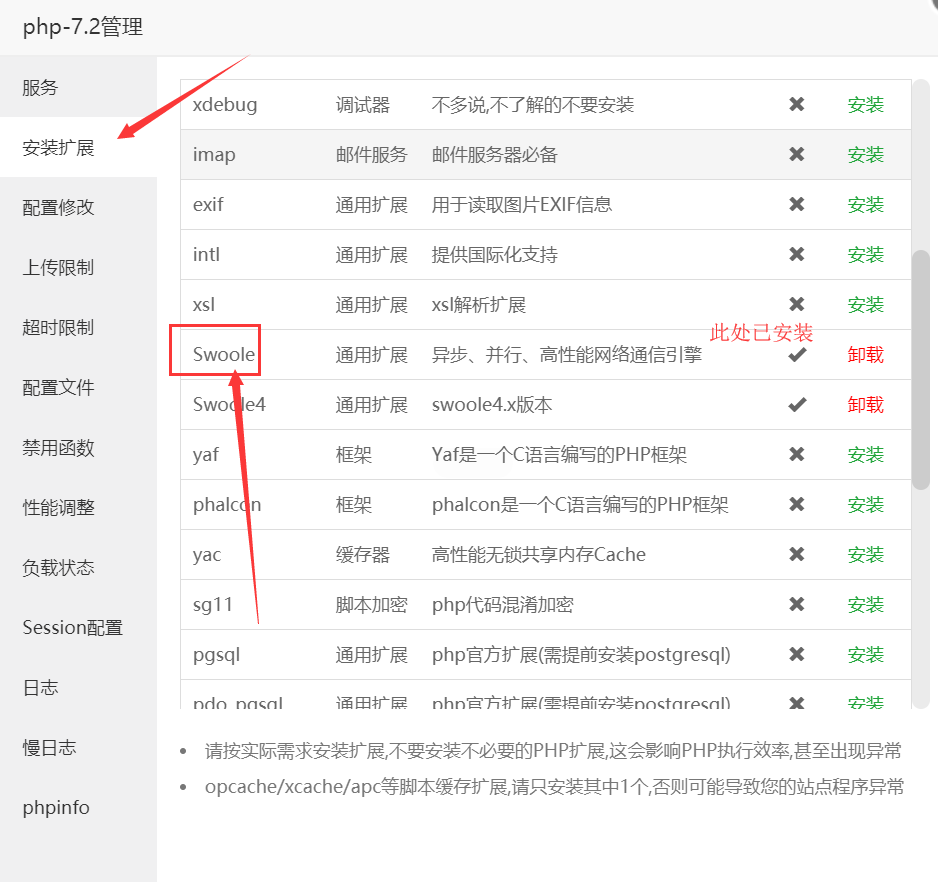
Task: Click the yac extension name
Action: tap(206, 555)
